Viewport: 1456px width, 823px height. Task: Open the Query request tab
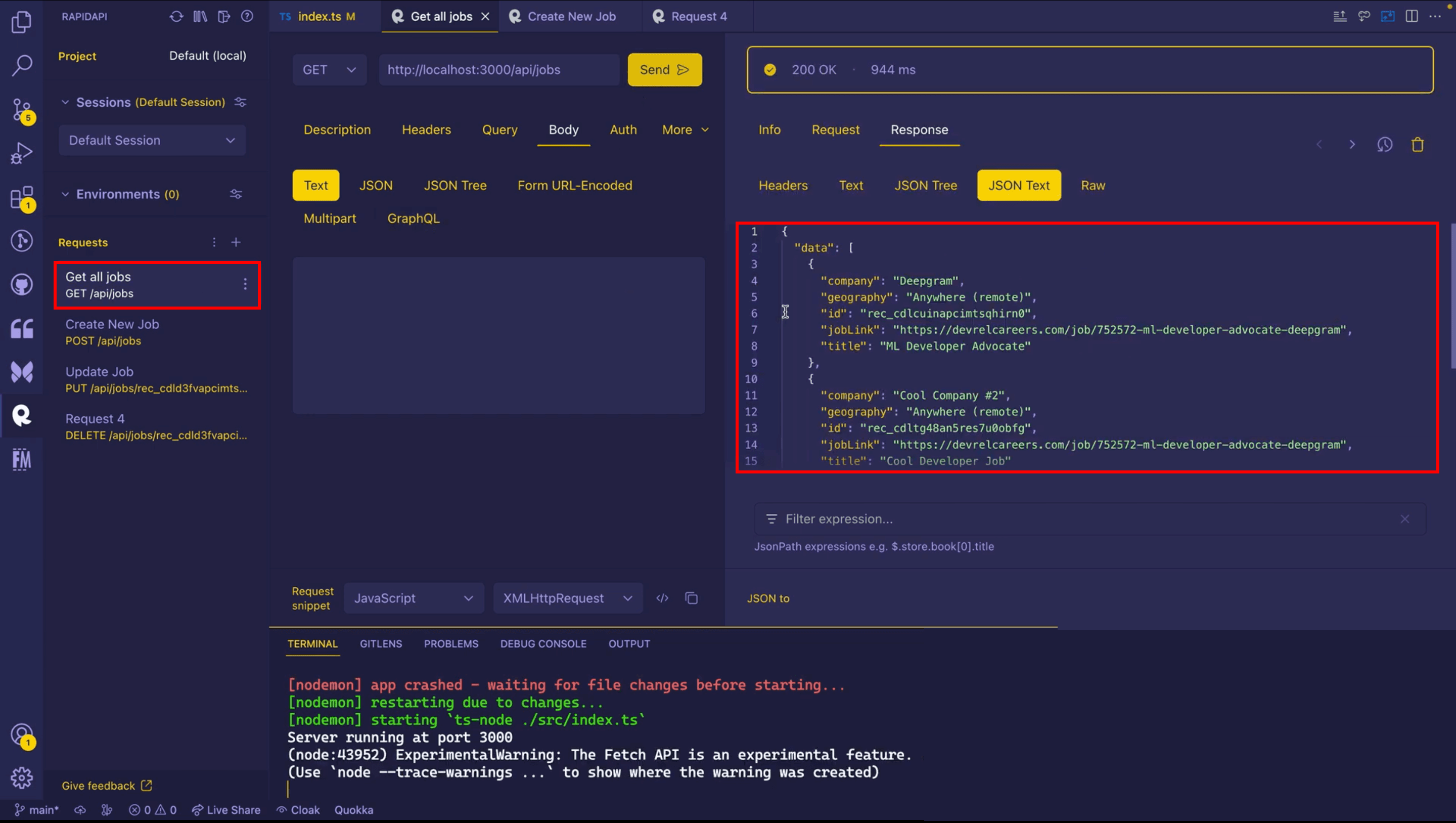tap(499, 130)
